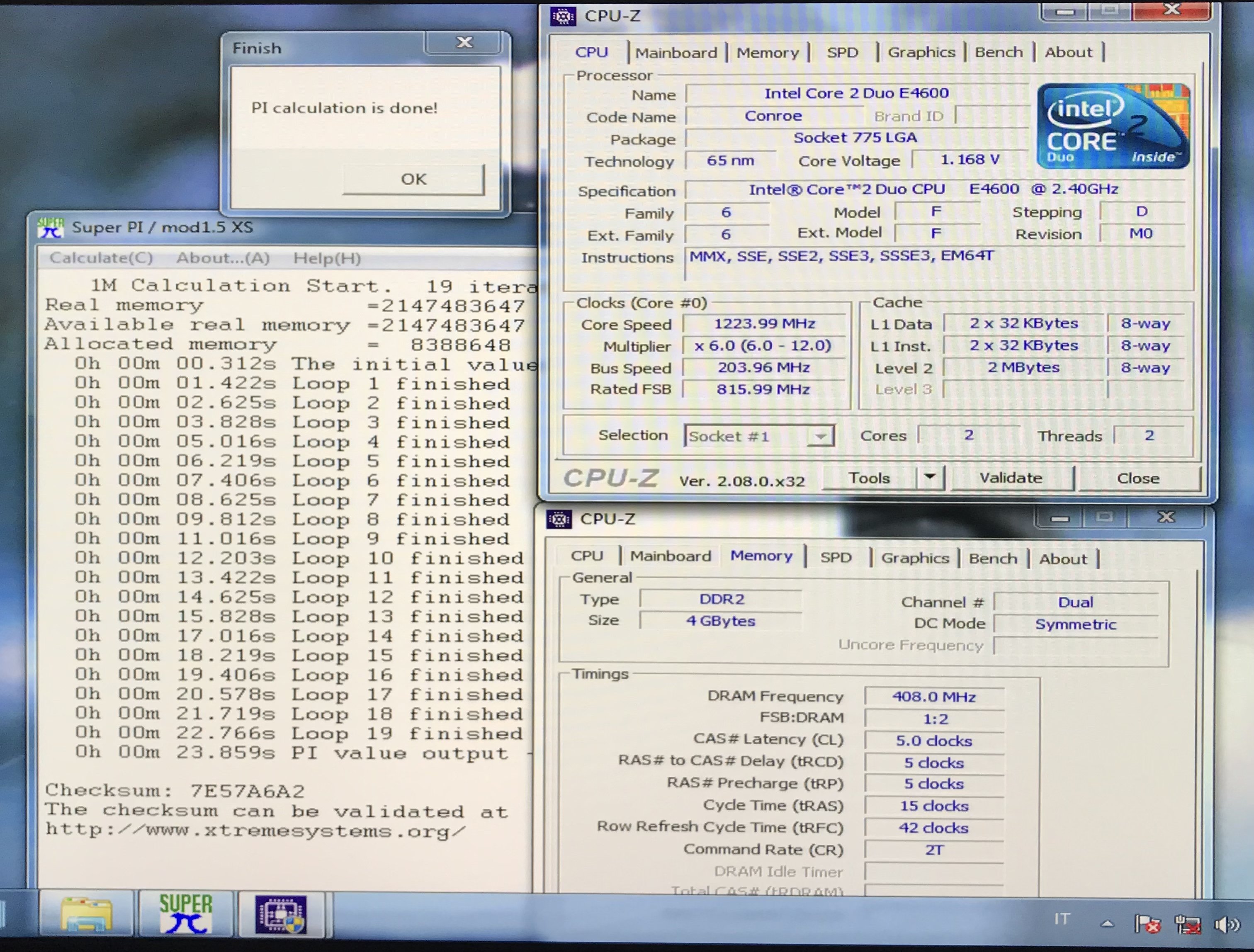Screen dimensions: 1254x952
Task: Click the network status tray icon
Action: pos(1188,925)
